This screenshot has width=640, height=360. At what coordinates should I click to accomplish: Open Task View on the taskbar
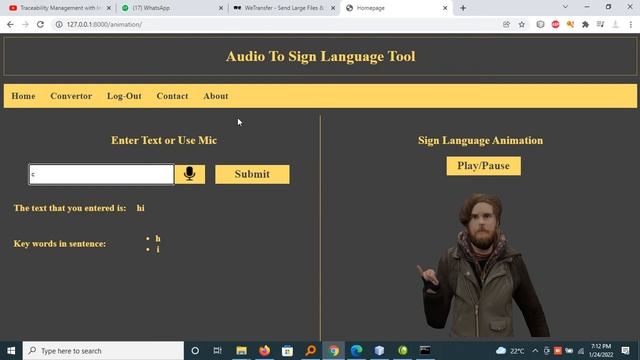click(218, 351)
